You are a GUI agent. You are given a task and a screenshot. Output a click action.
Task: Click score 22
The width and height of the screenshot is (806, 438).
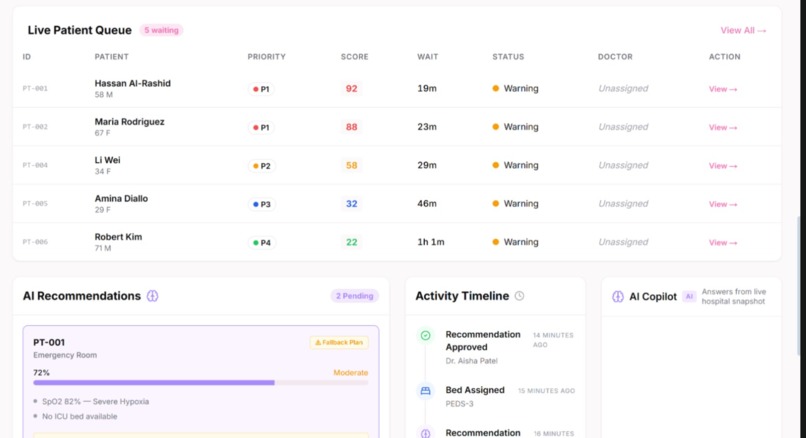click(x=352, y=242)
